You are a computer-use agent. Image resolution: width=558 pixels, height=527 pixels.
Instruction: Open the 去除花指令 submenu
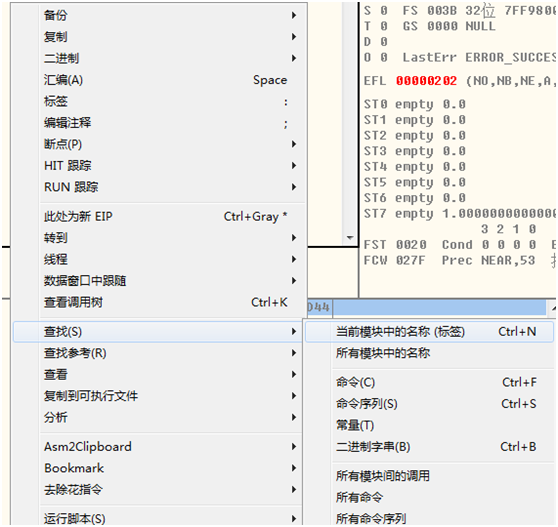[x=158, y=490]
